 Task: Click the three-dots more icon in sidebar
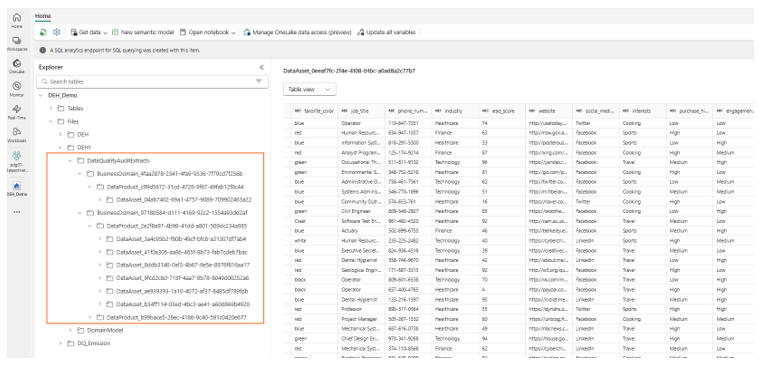[x=16, y=211]
